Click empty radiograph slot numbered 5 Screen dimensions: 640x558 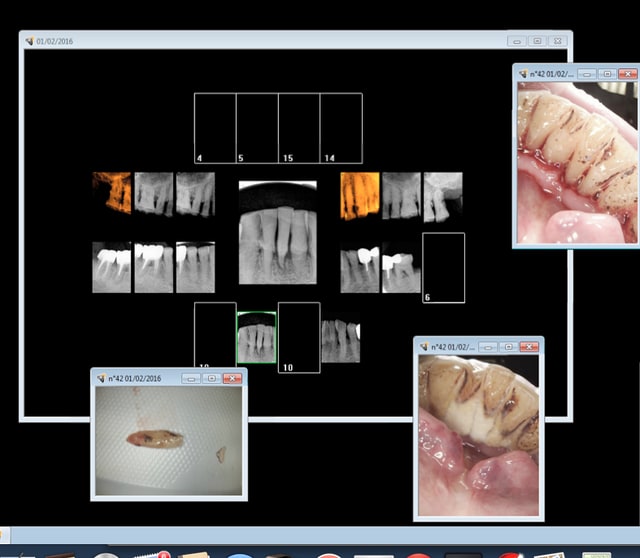(x=256, y=127)
